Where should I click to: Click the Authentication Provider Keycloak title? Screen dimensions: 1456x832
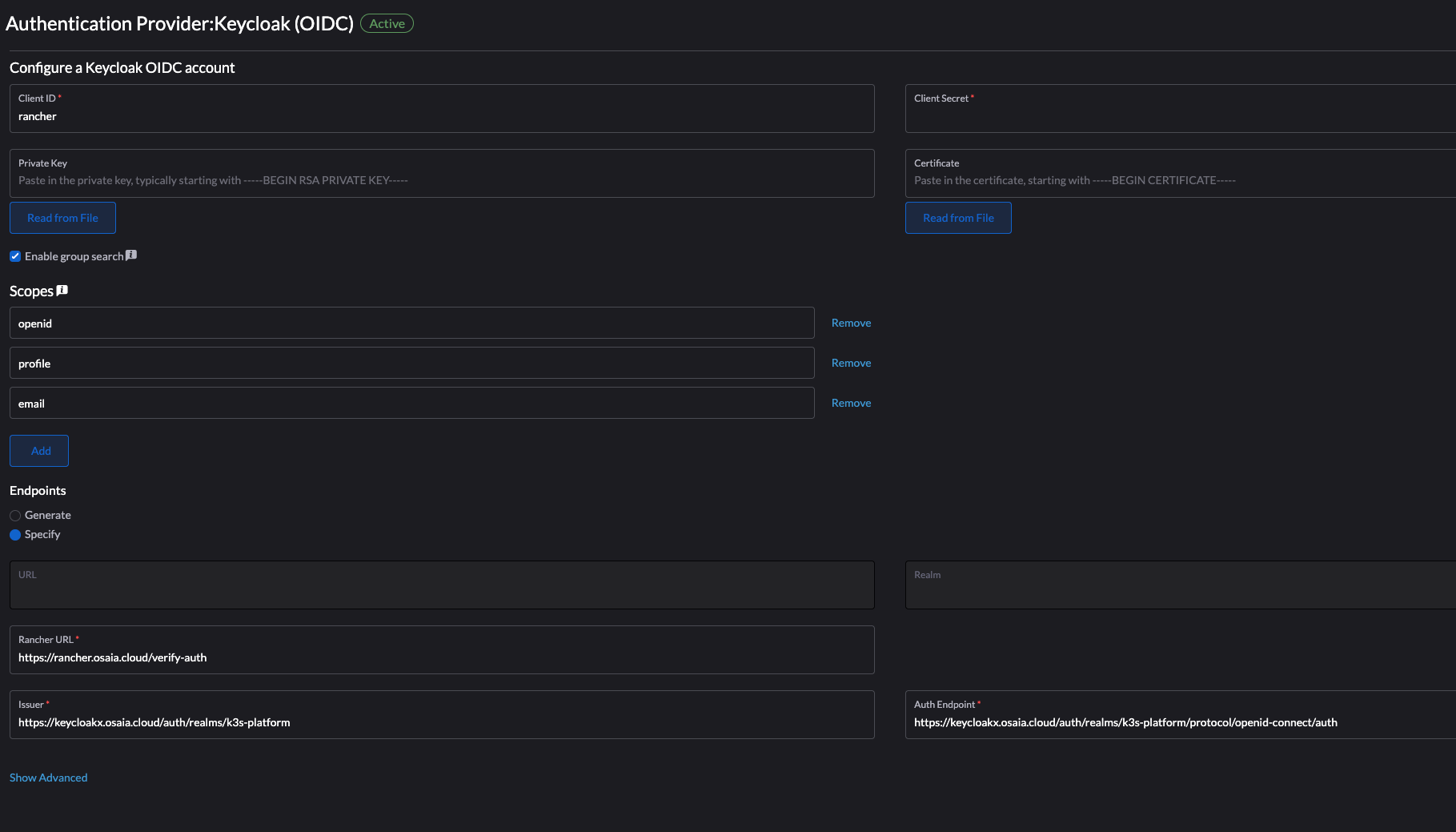click(x=179, y=23)
